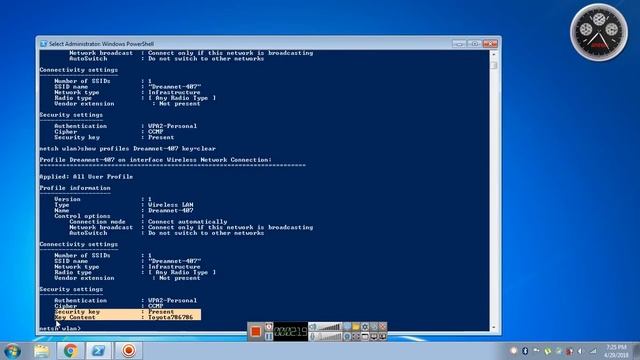Open File Explorer from the taskbar
This screenshot has height=360, width=640.
coord(41,351)
